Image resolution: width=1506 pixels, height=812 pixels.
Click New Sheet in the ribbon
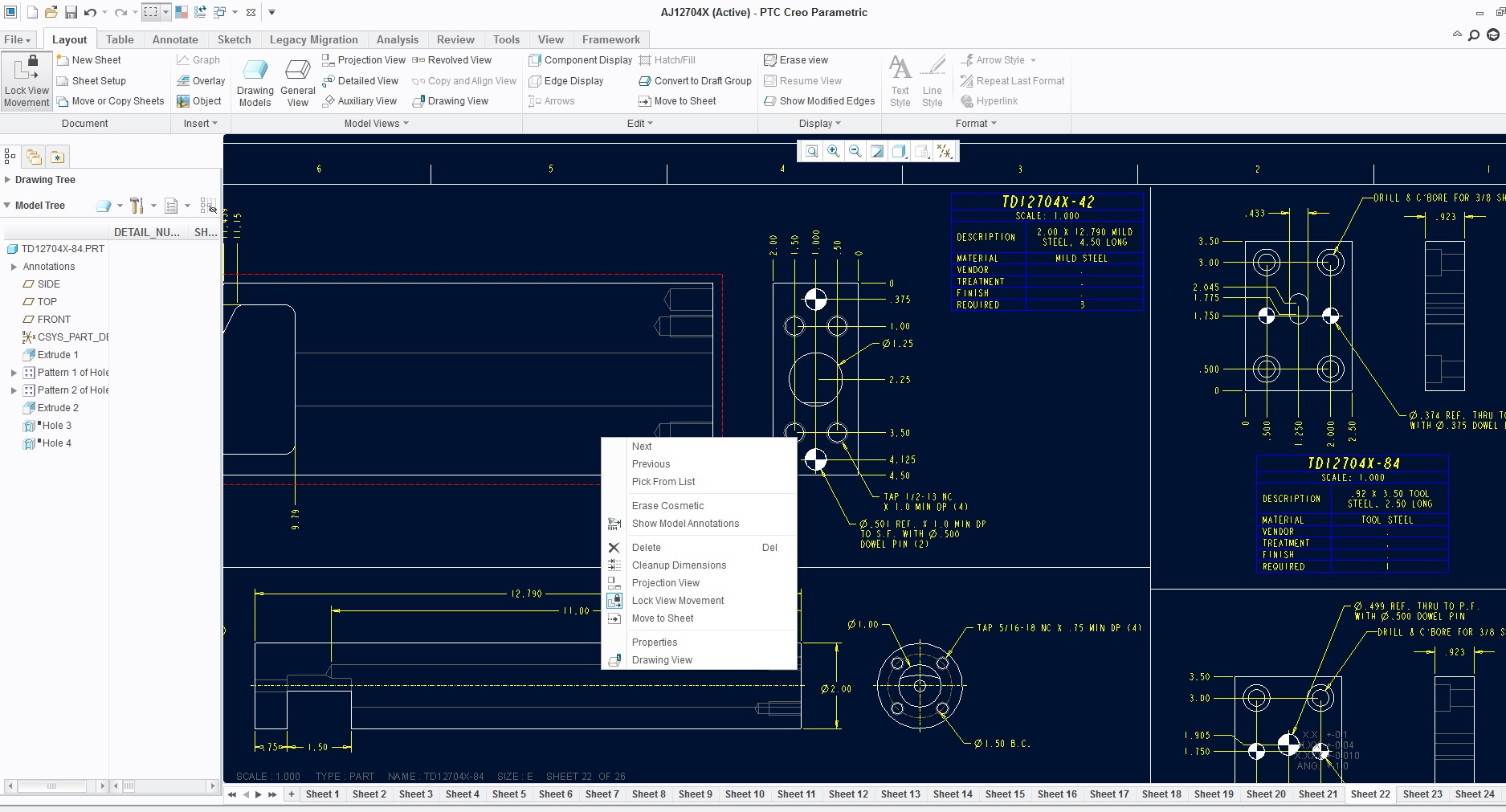pos(88,60)
